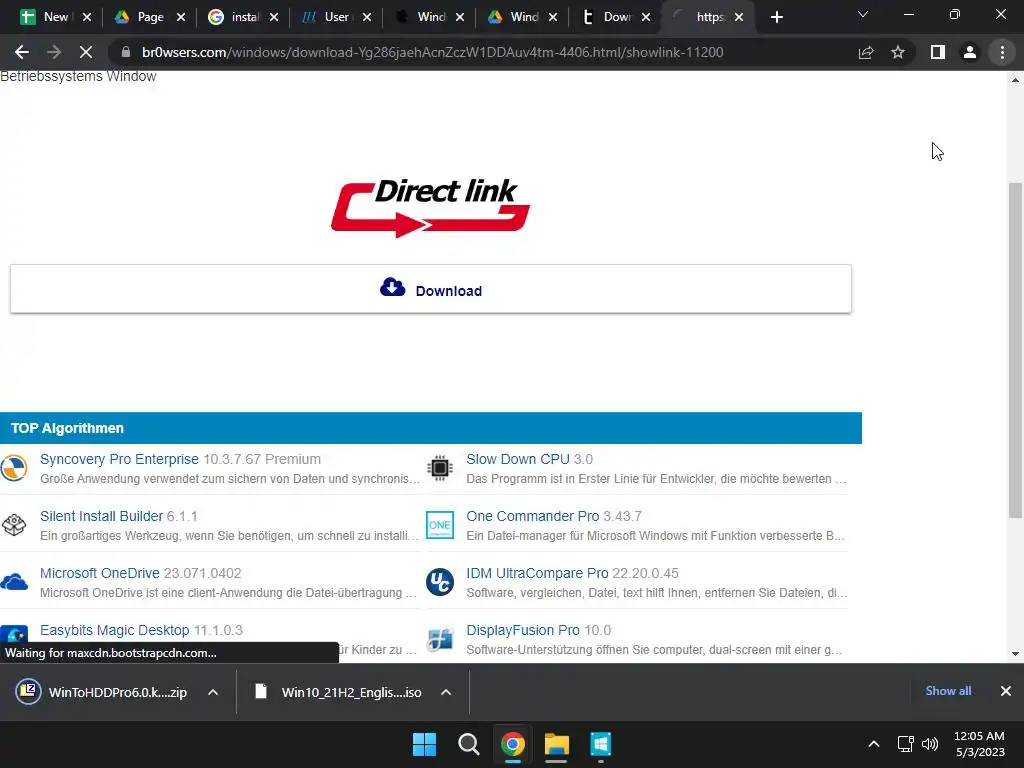The width and height of the screenshot is (1024, 768).
Task: Open the Windows Start menu
Action: click(x=424, y=744)
